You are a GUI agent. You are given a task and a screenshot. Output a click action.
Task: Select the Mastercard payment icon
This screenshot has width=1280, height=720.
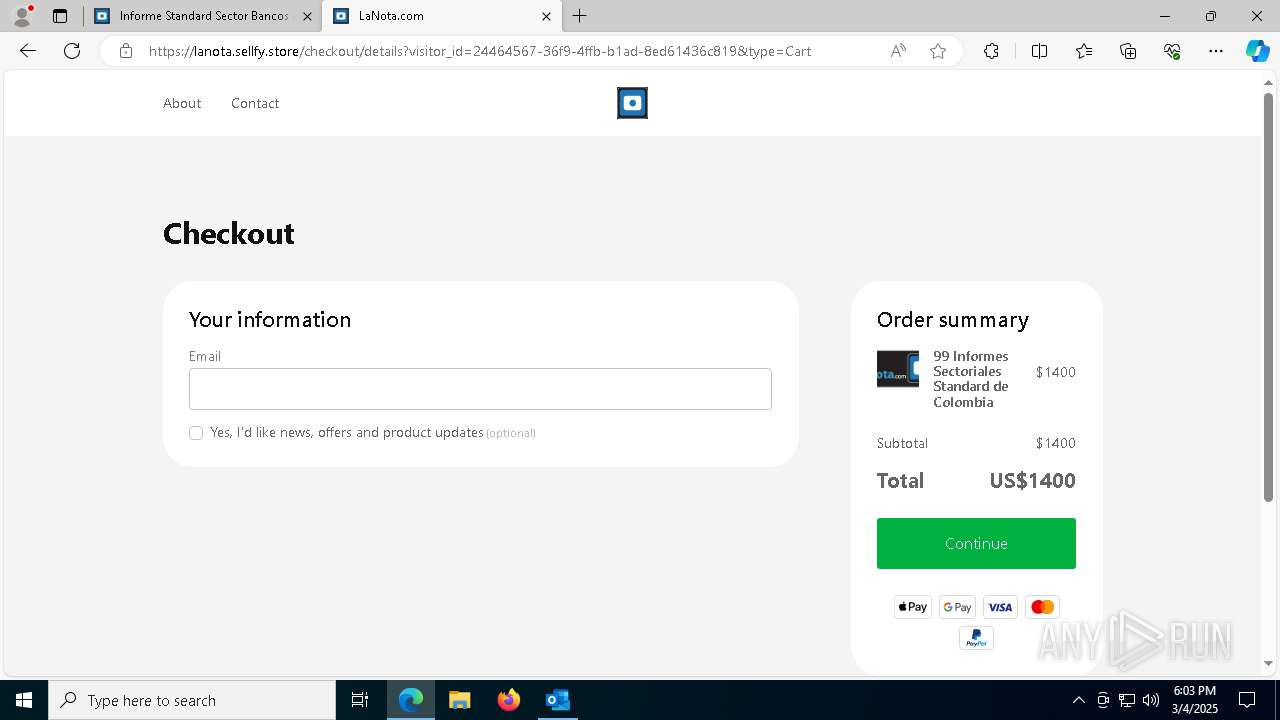click(x=1042, y=607)
